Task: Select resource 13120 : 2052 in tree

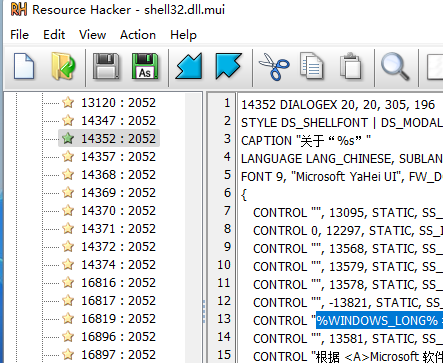Action: [x=118, y=103]
